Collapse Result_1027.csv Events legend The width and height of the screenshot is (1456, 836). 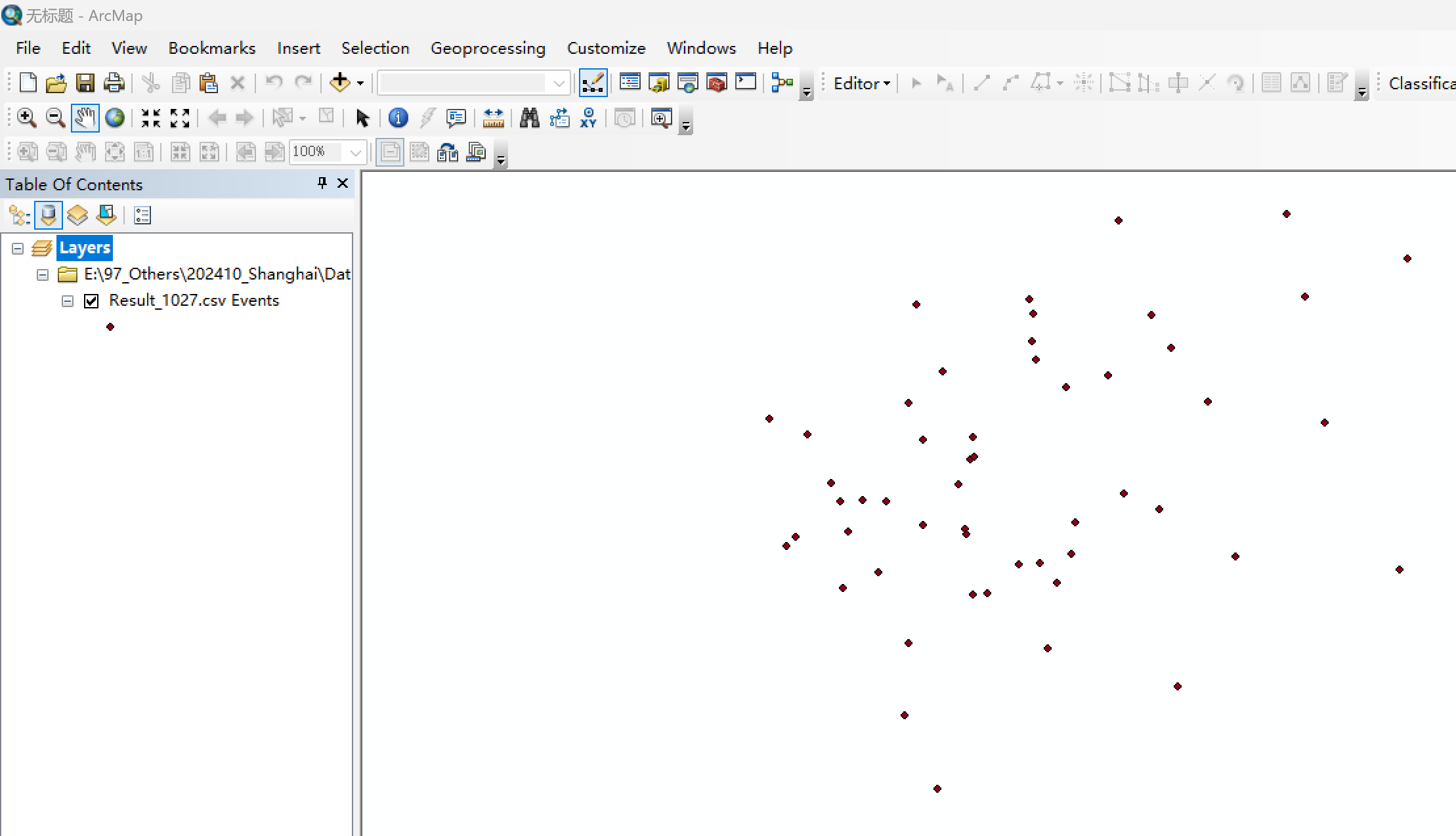(68, 301)
